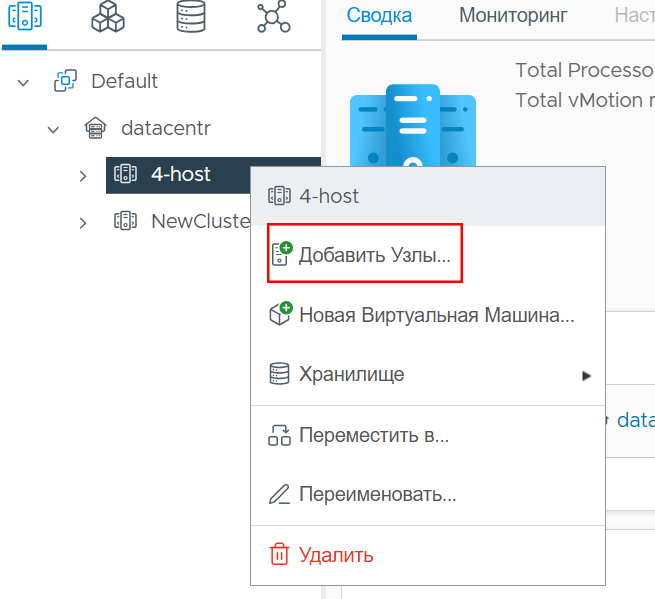Open the Networking inventory icon
The height and width of the screenshot is (599, 655).
point(274,17)
